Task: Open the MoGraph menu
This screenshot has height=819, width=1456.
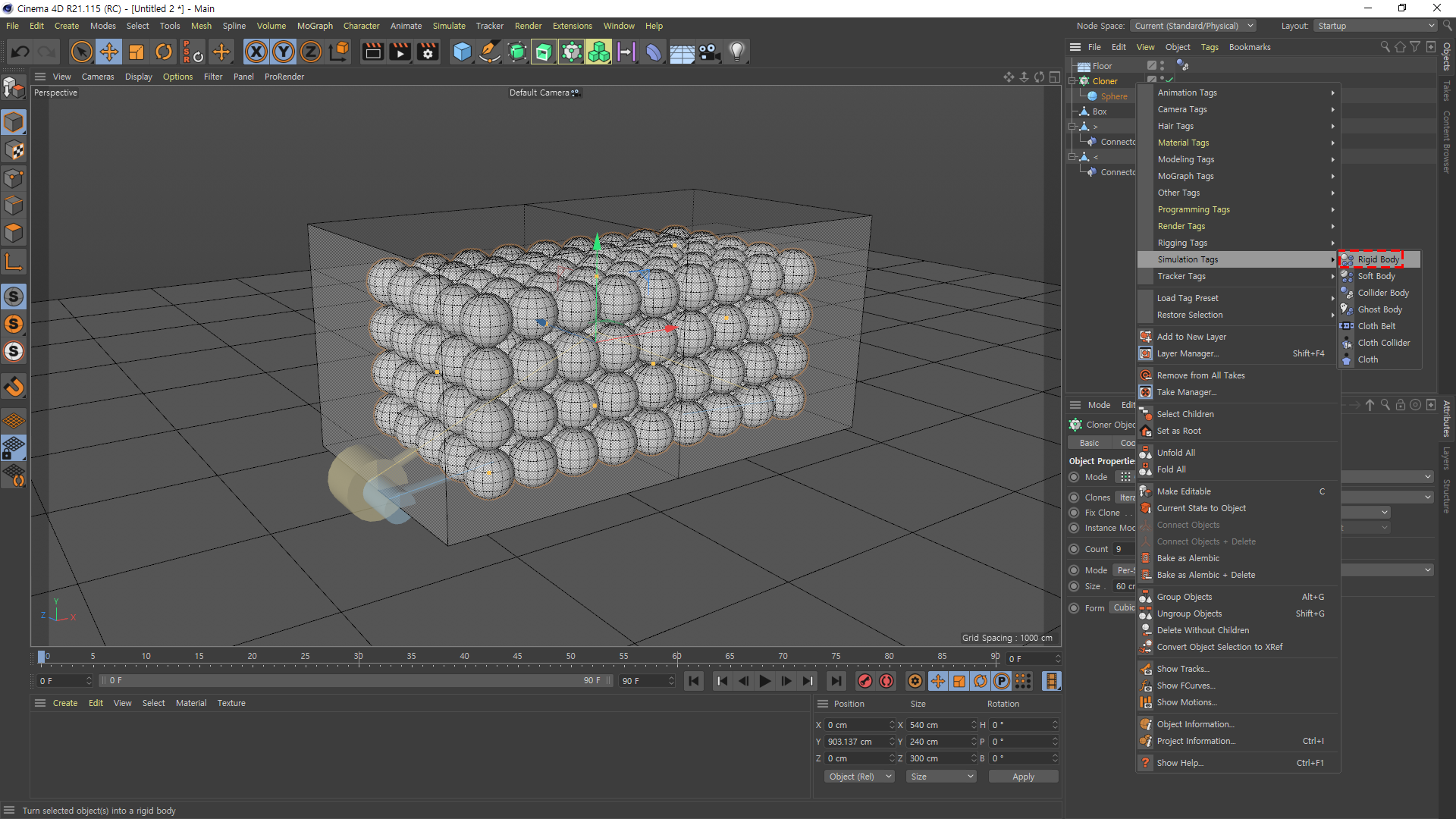Action: [x=315, y=26]
